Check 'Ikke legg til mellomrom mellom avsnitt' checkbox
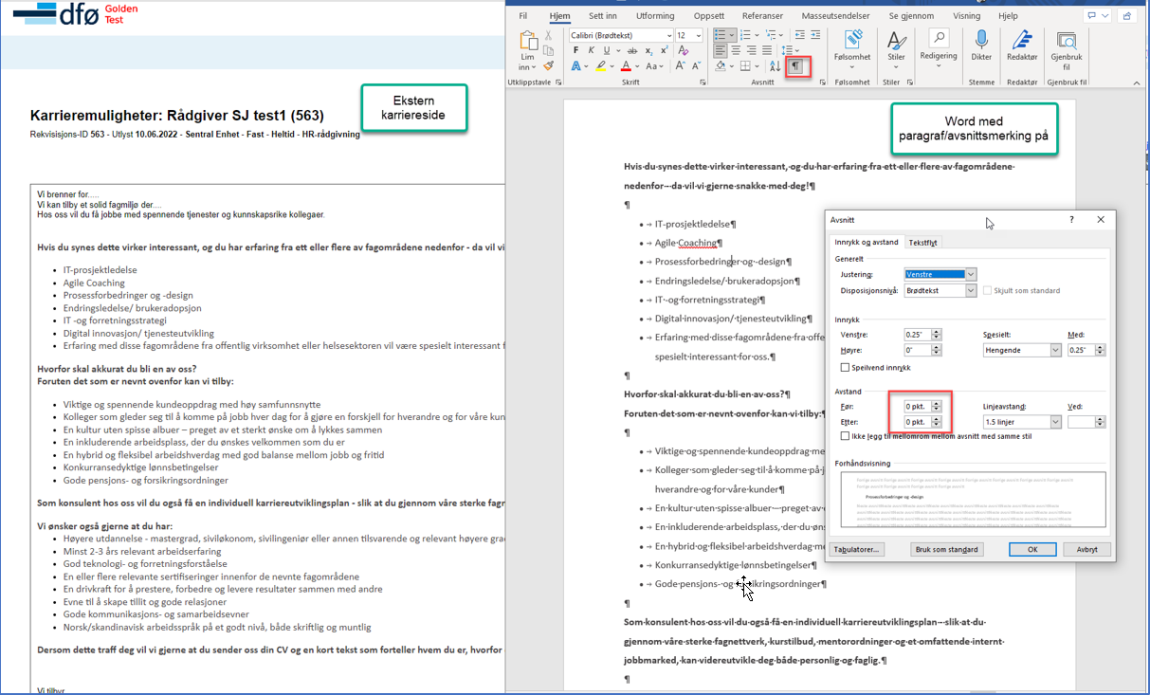1150x695 pixels. [845, 435]
